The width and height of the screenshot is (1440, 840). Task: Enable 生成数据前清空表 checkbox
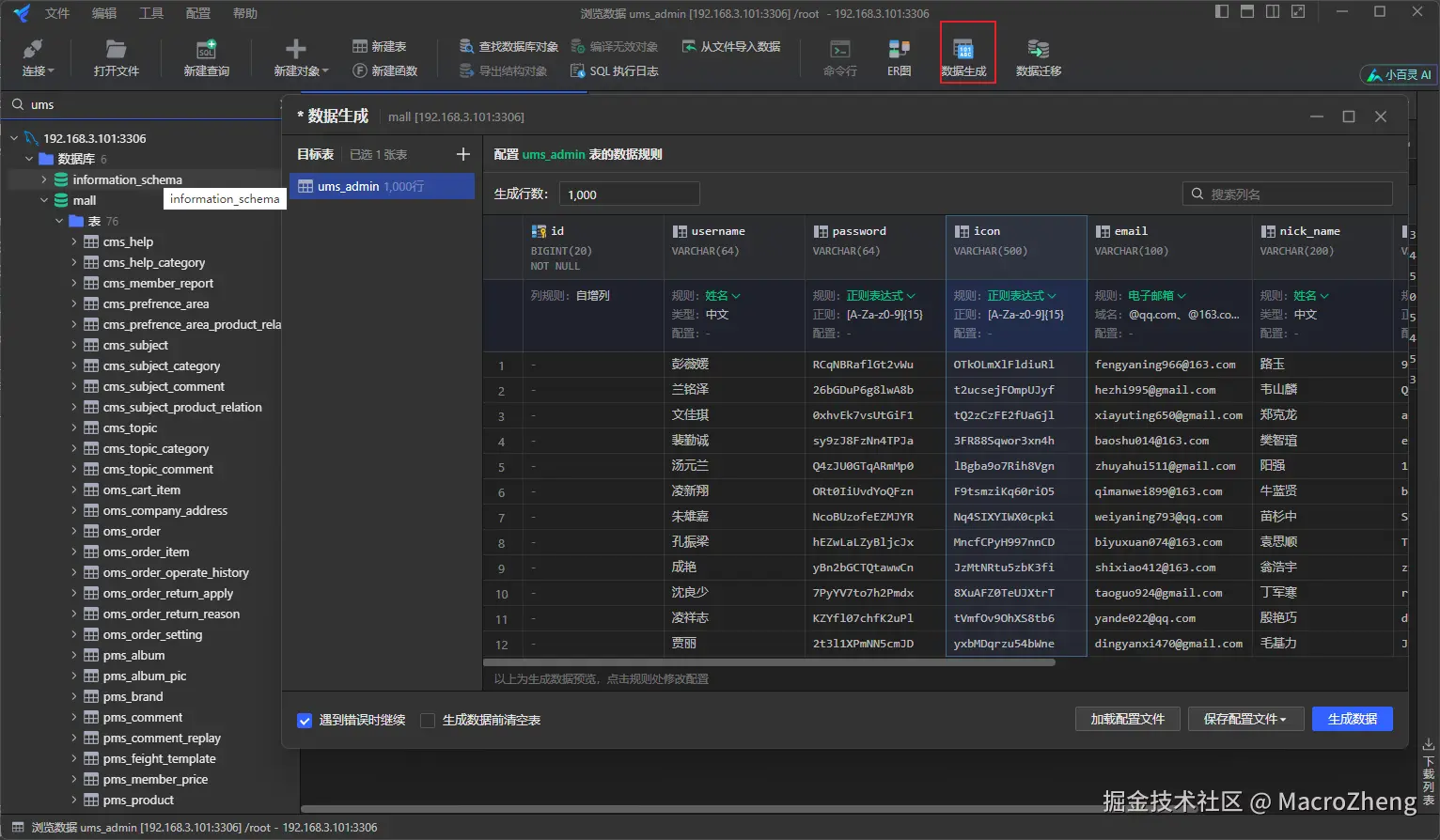click(428, 721)
